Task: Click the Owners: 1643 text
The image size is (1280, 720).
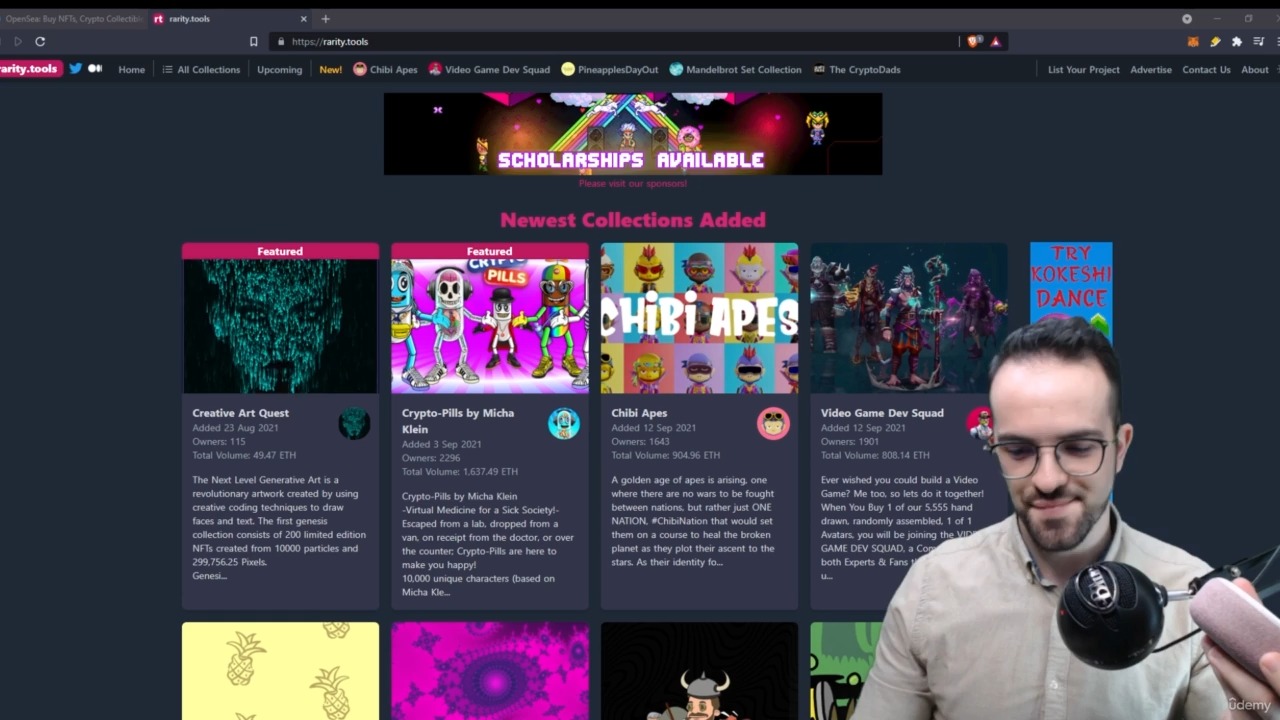Action: [x=640, y=442]
